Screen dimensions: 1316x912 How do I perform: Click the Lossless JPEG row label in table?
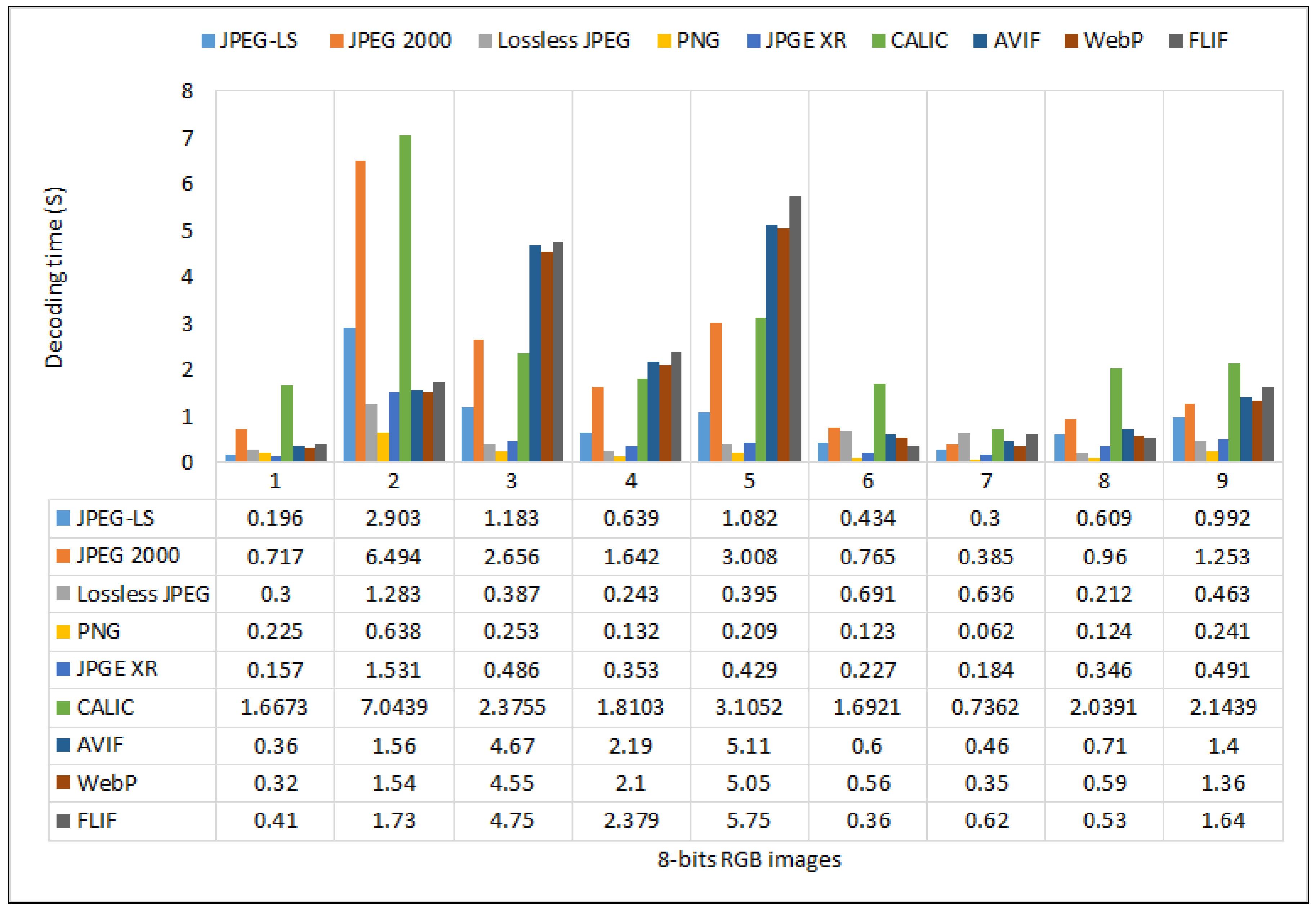[x=143, y=594]
